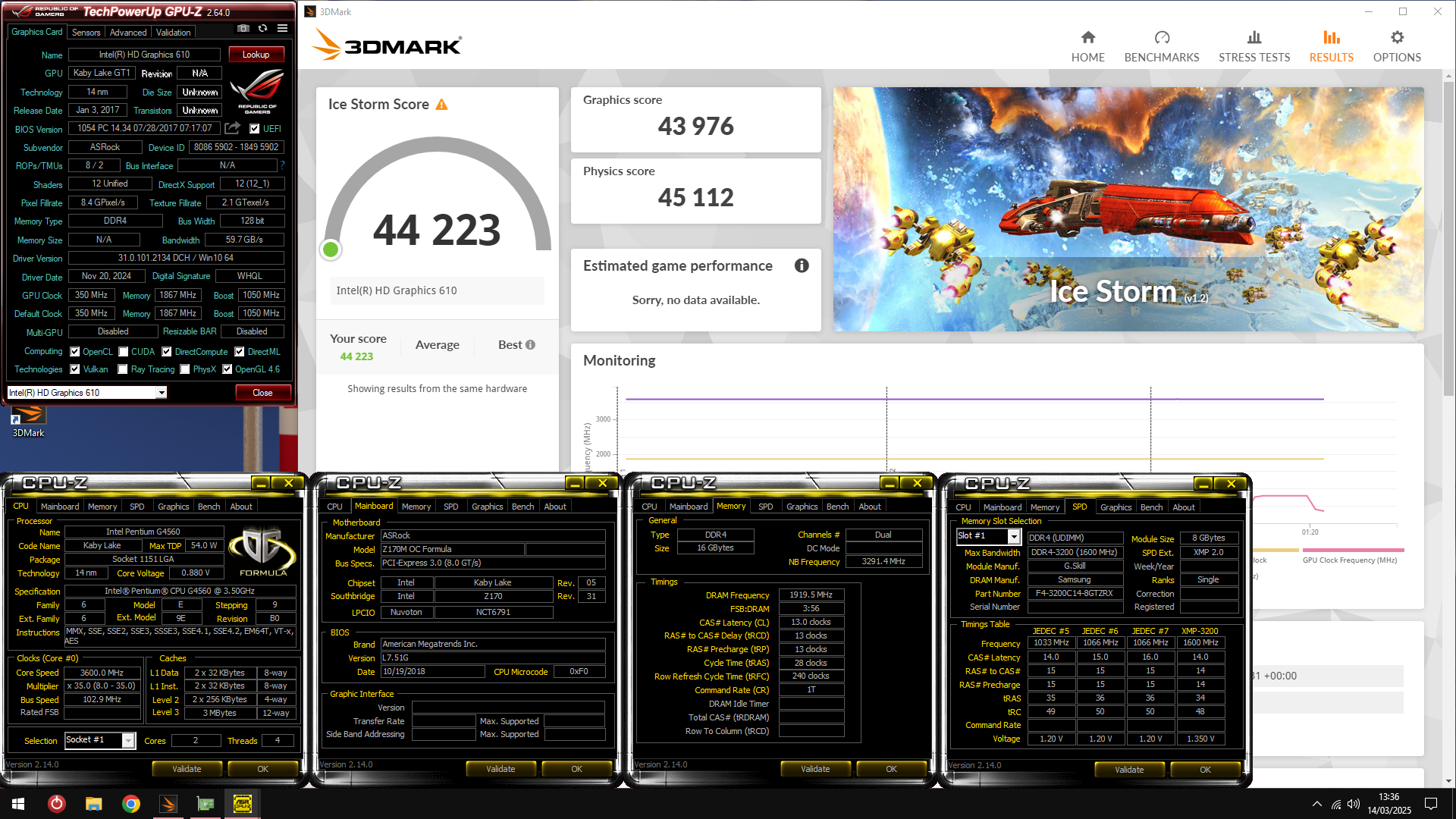Image resolution: width=1456 pixels, height=819 pixels.
Task: Click the GPU-Z Name field Intel(R) HD Graphics 610
Action: click(x=144, y=55)
